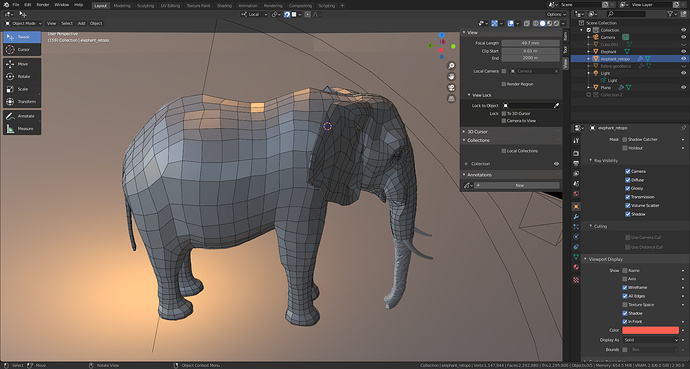Enable Lock To 3D Cursor checkbox
The image size is (690, 369).
tap(504, 113)
